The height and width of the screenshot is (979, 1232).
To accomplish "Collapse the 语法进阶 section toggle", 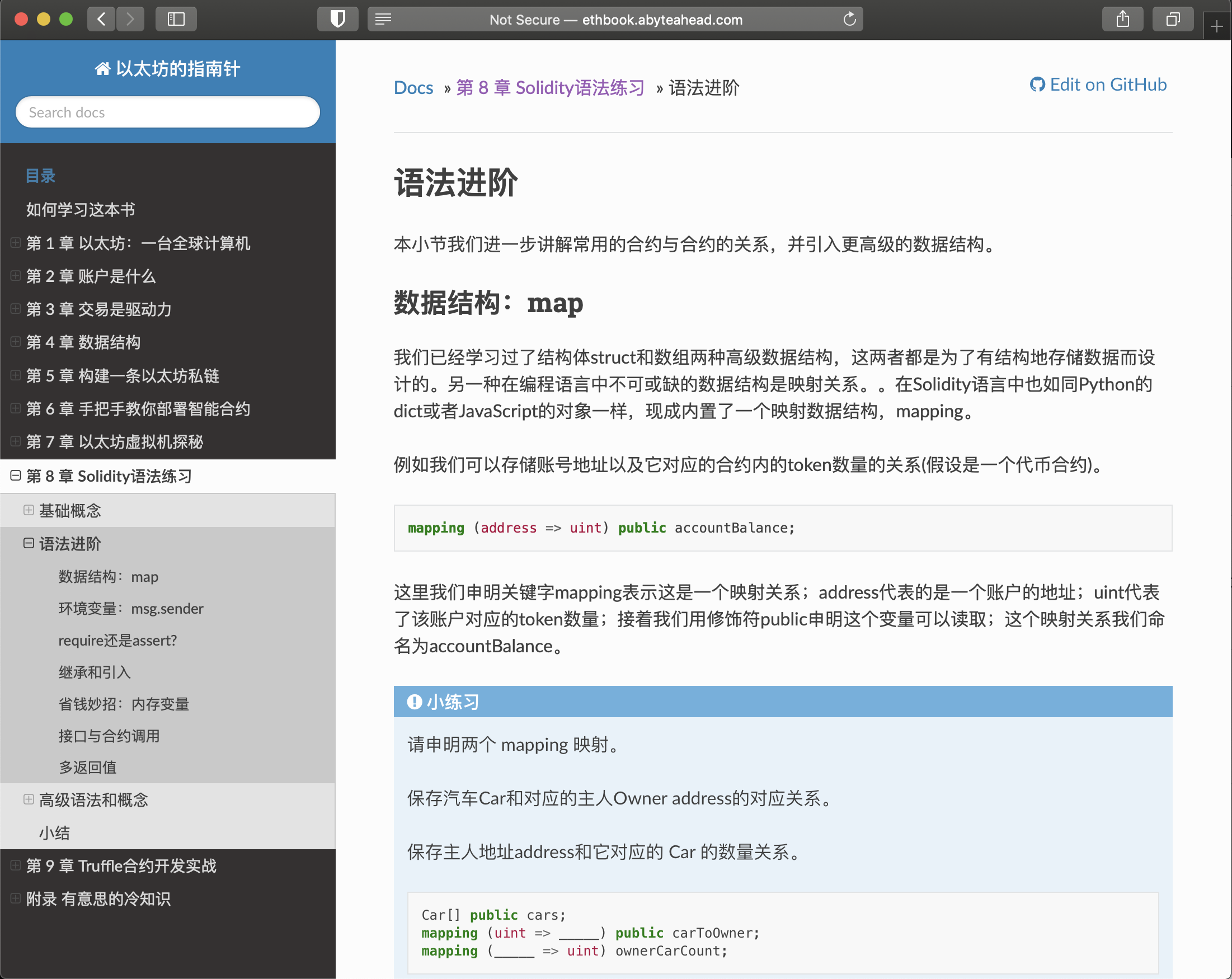I will 29,543.
